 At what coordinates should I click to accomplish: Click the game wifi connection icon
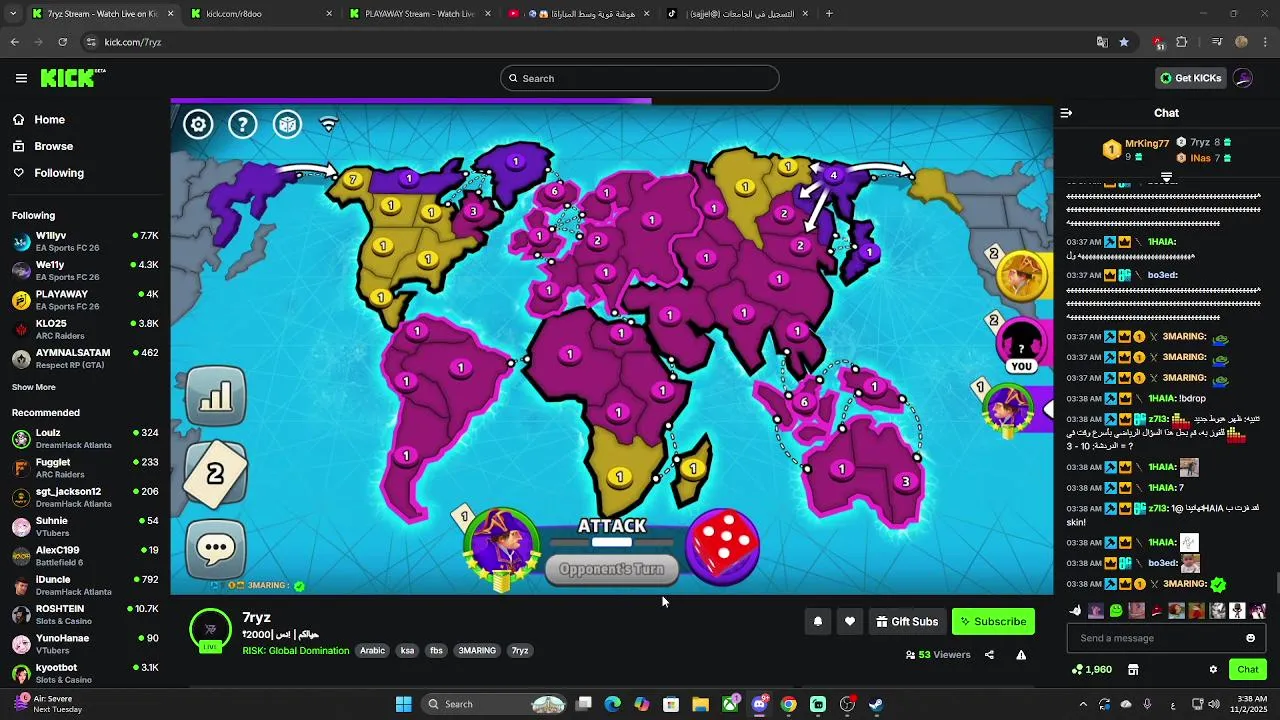(x=328, y=124)
